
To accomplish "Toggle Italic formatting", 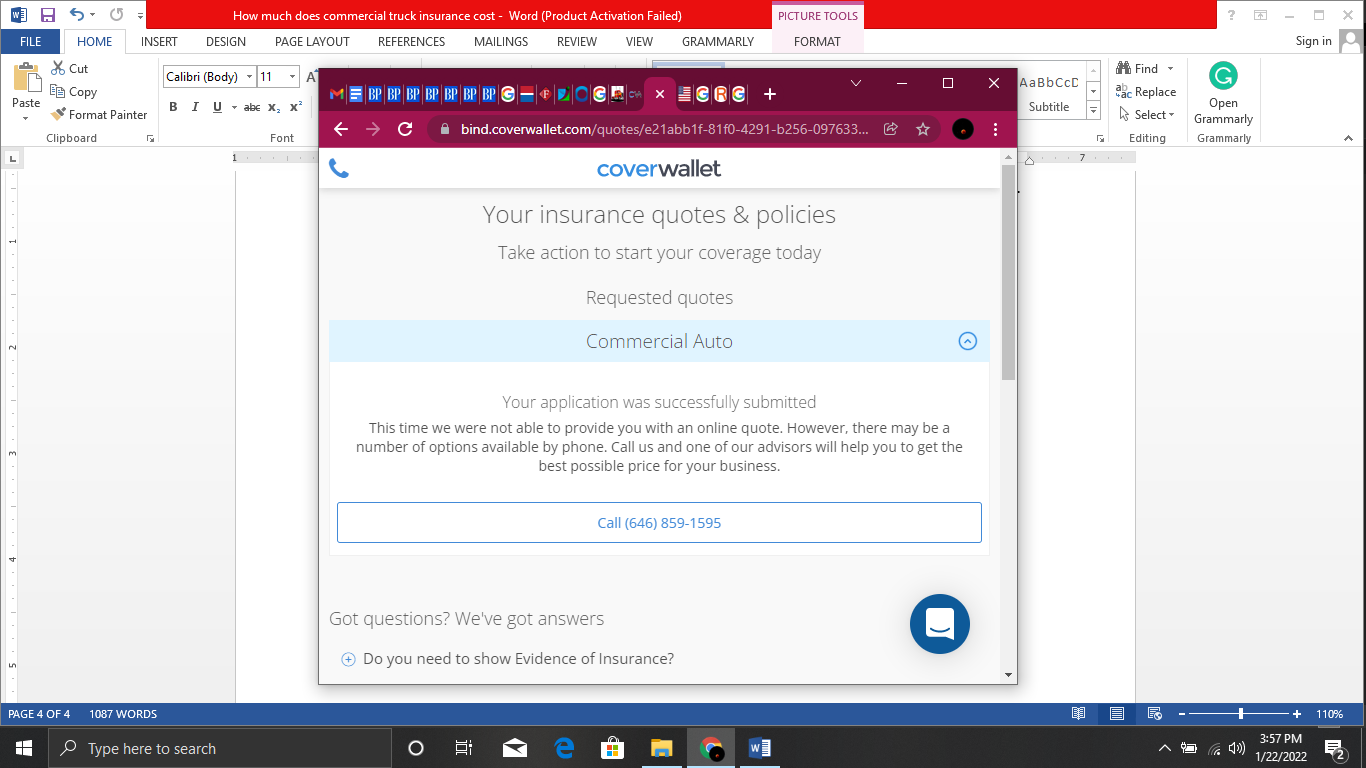I will [195, 107].
